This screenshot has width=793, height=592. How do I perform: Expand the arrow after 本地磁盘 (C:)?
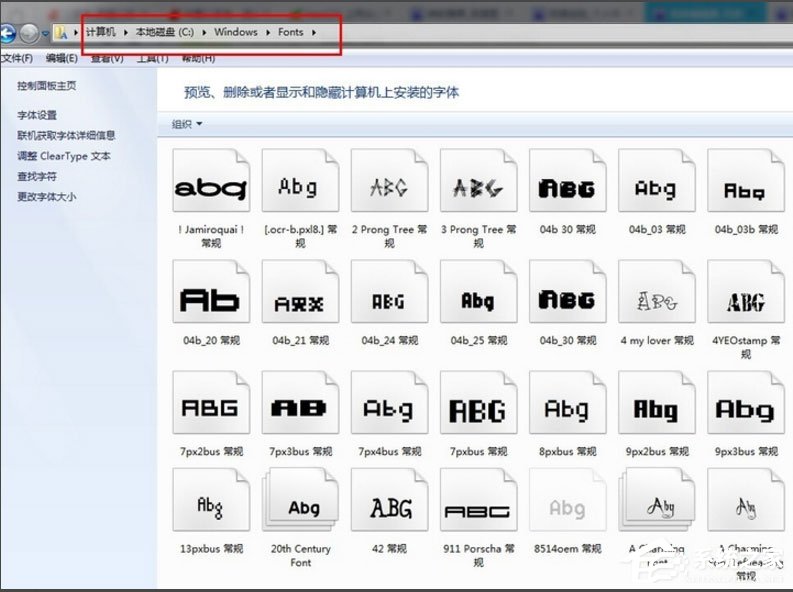click(204, 32)
